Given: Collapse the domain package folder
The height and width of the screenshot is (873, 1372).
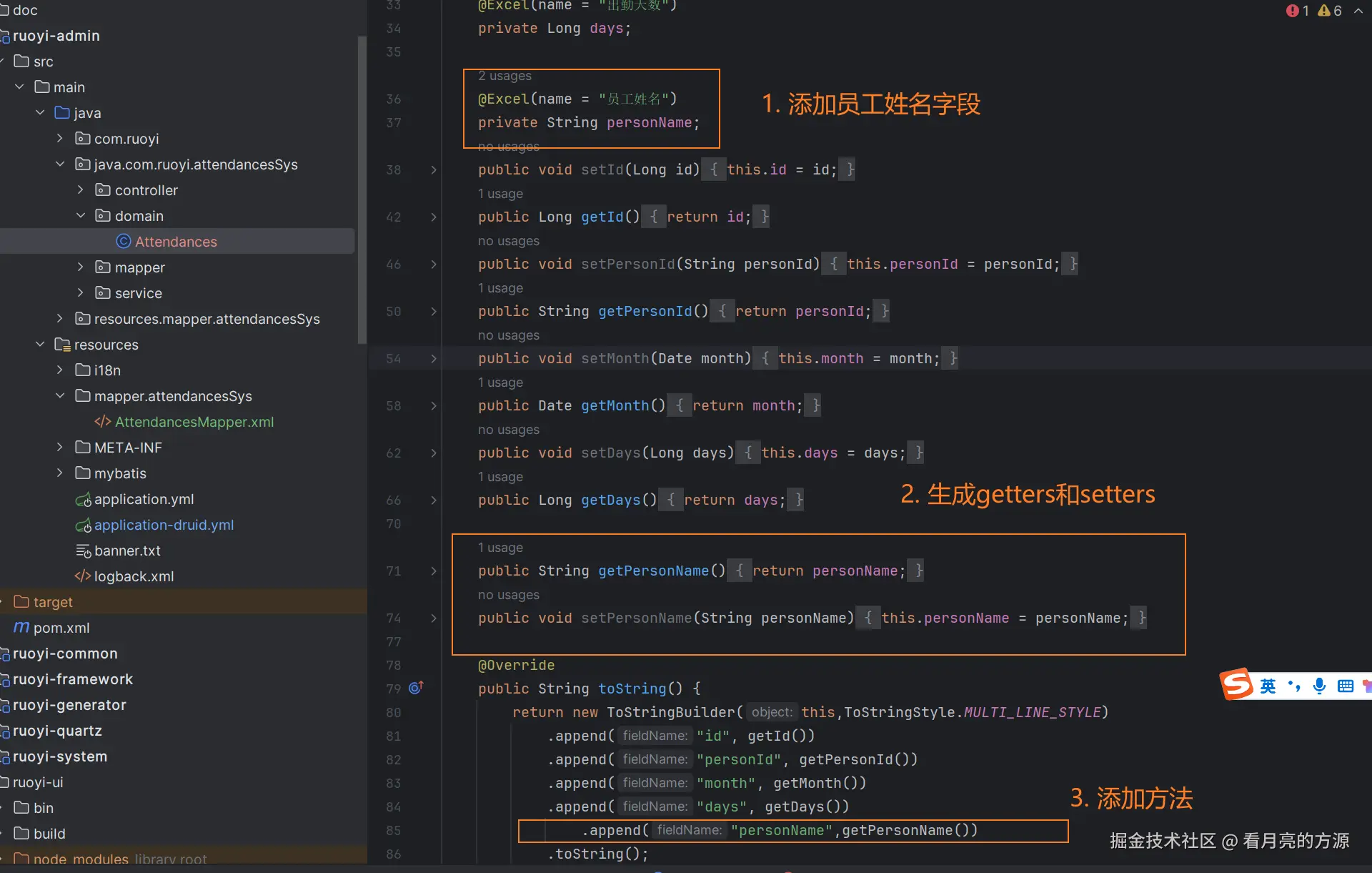Looking at the screenshot, I should click(80, 216).
